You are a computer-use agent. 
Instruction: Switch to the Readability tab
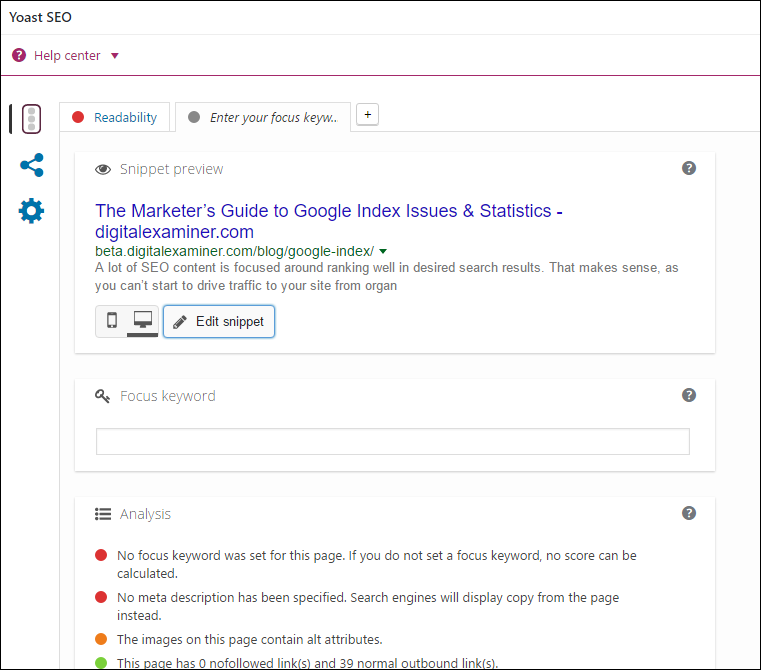coord(115,117)
